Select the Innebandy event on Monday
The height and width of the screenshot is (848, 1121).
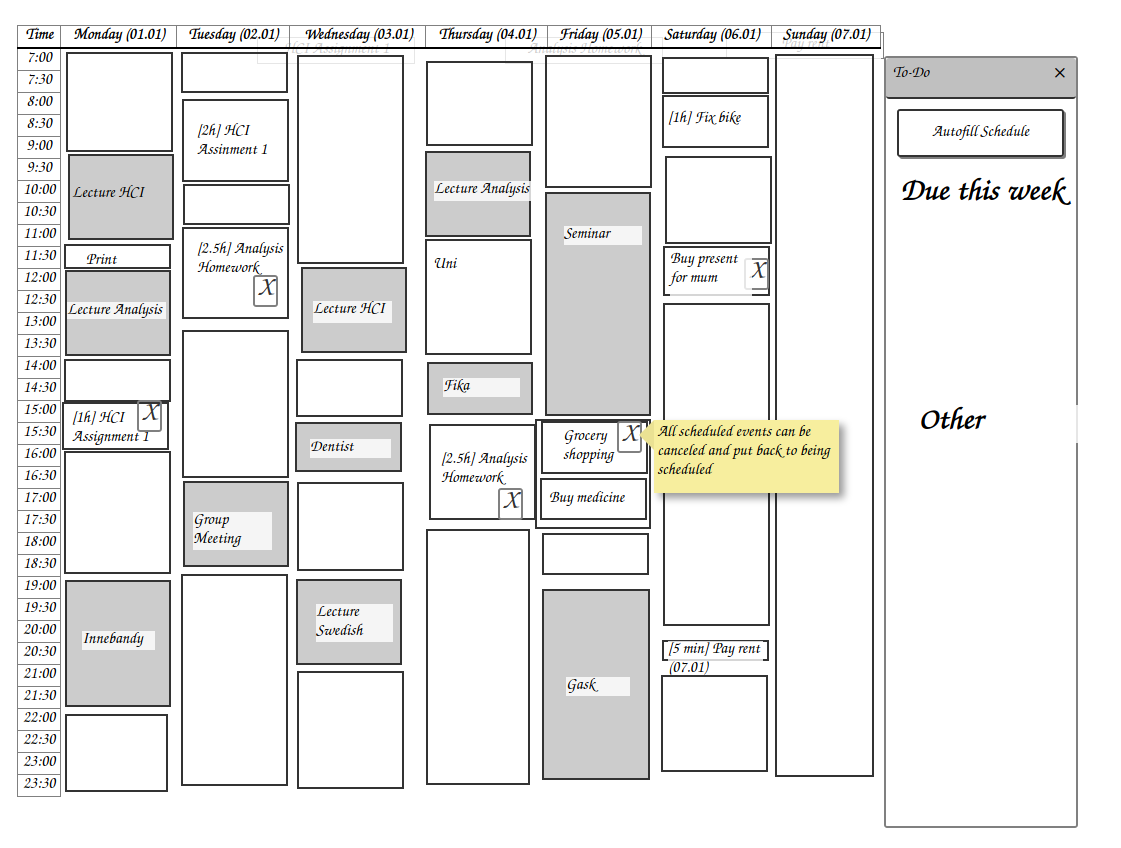[x=117, y=643]
